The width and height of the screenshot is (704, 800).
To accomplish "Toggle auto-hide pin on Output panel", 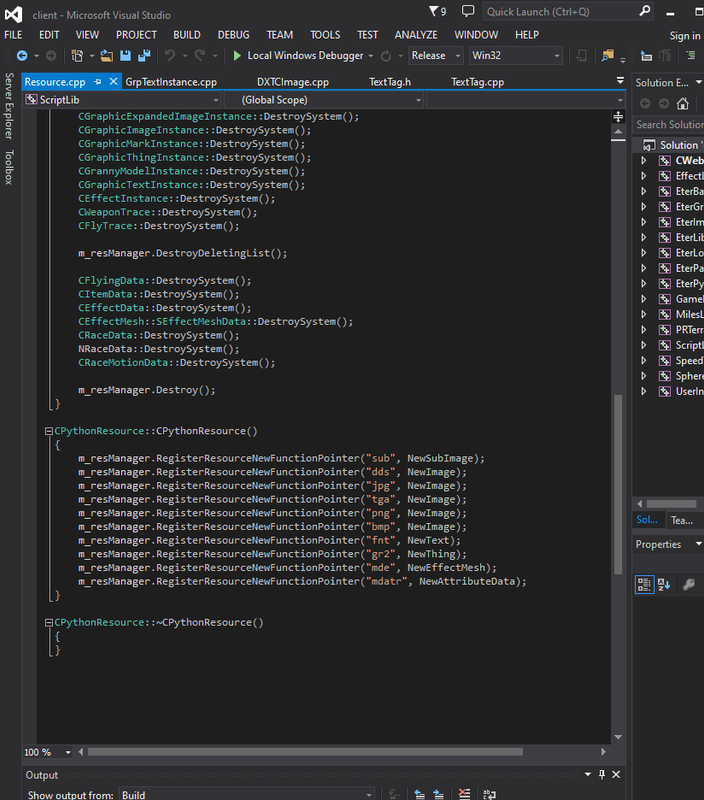I will tap(602, 774).
